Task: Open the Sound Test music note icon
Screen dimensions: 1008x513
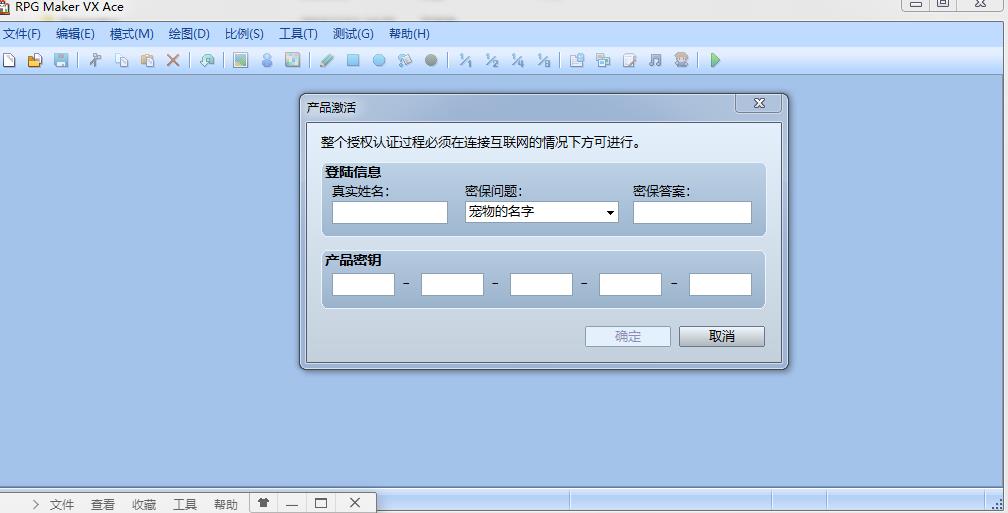Action: tap(655, 60)
